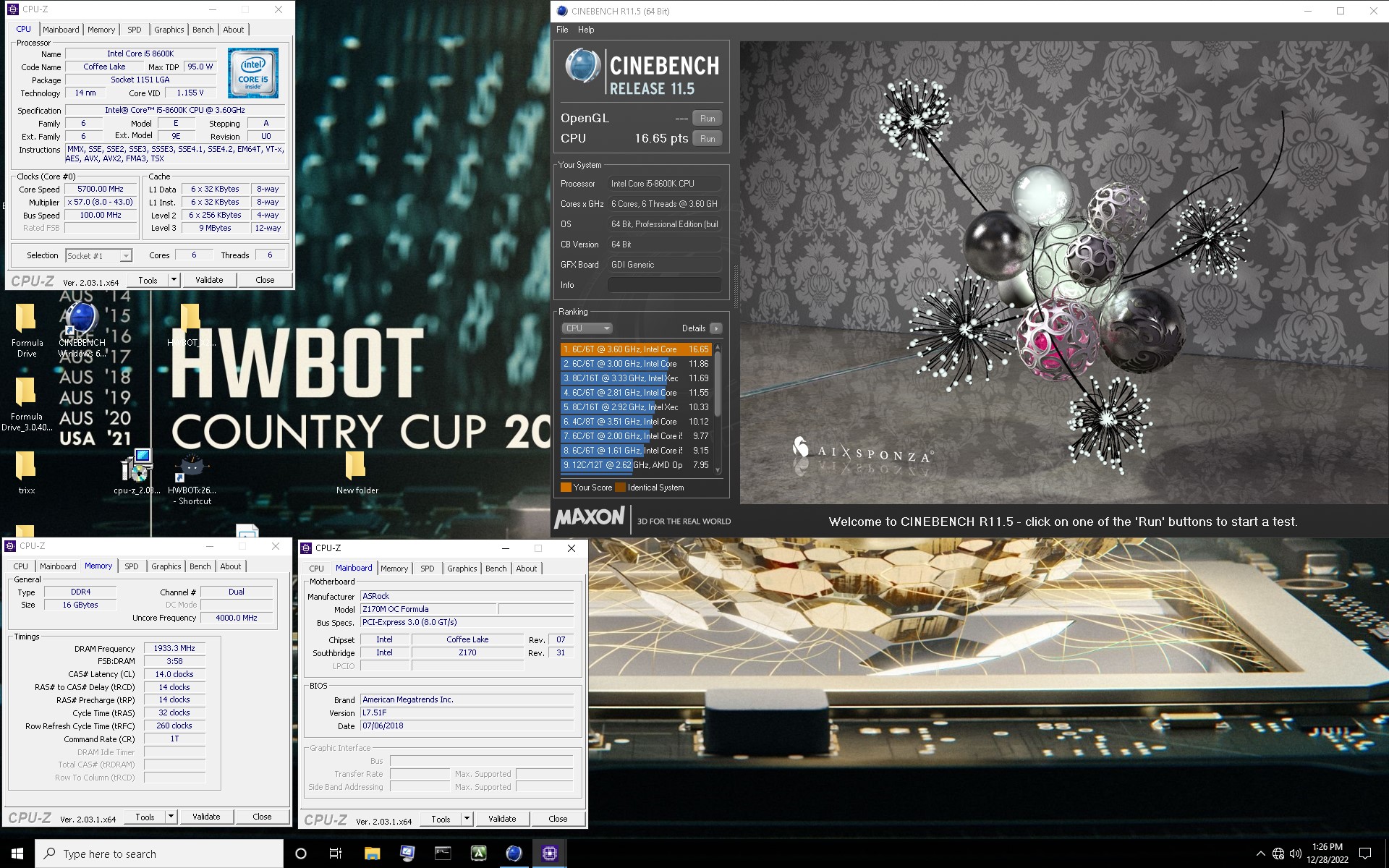
Task: Click the Uncore Frequency 4000.0 MHz value
Action: click(x=237, y=618)
